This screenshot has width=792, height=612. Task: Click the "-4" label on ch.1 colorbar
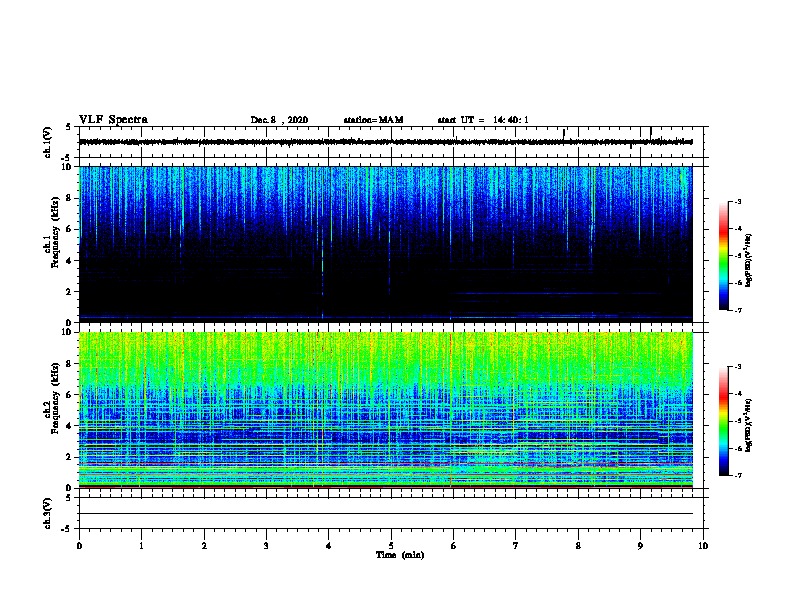coord(737,229)
